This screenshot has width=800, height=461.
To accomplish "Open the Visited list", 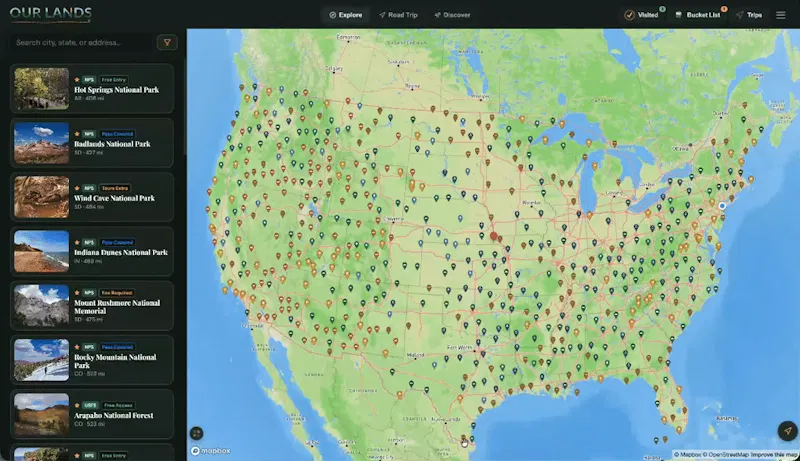I will point(642,15).
